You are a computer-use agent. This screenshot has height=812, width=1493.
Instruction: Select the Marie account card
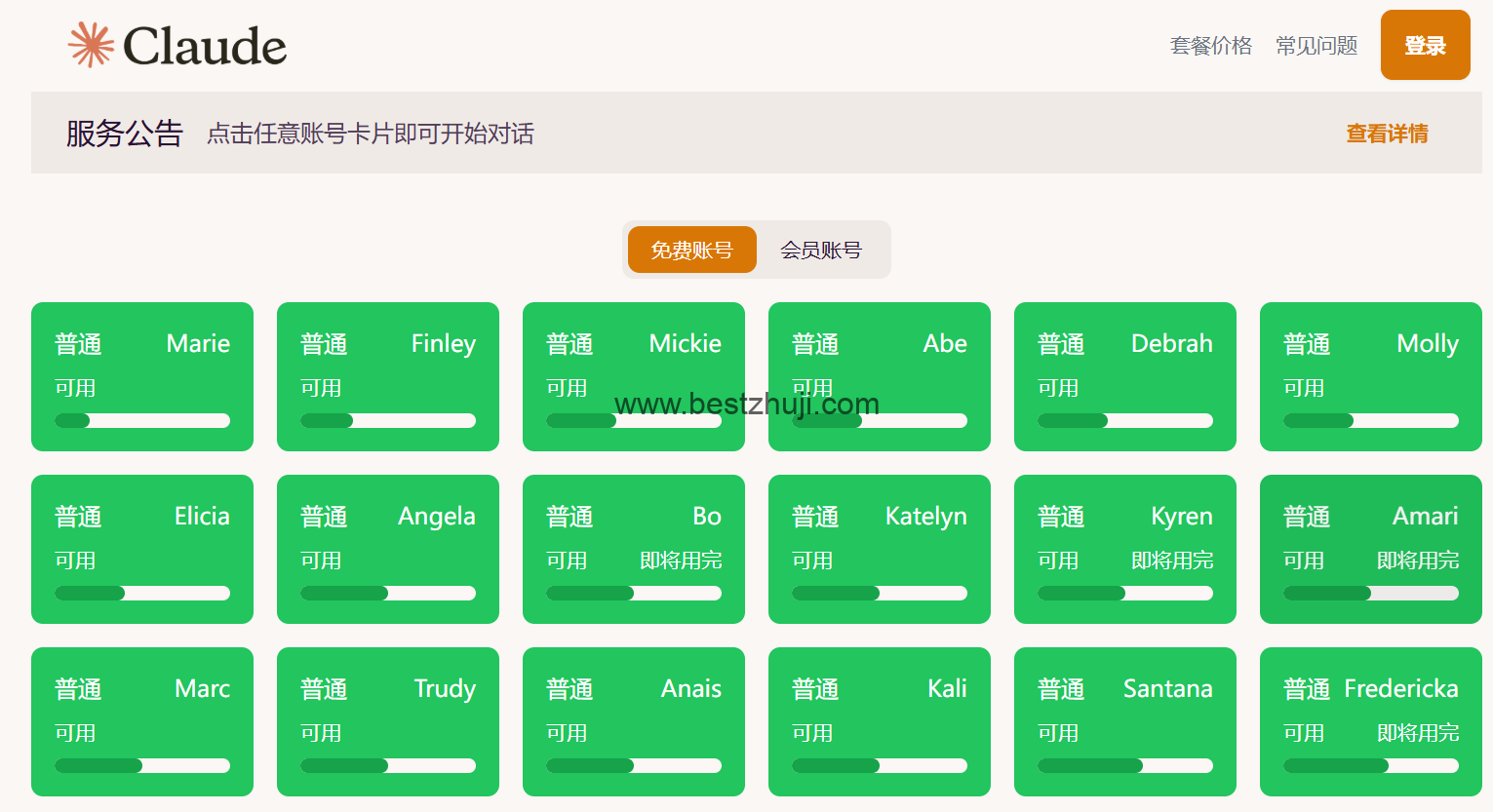click(x=142, y=376)
